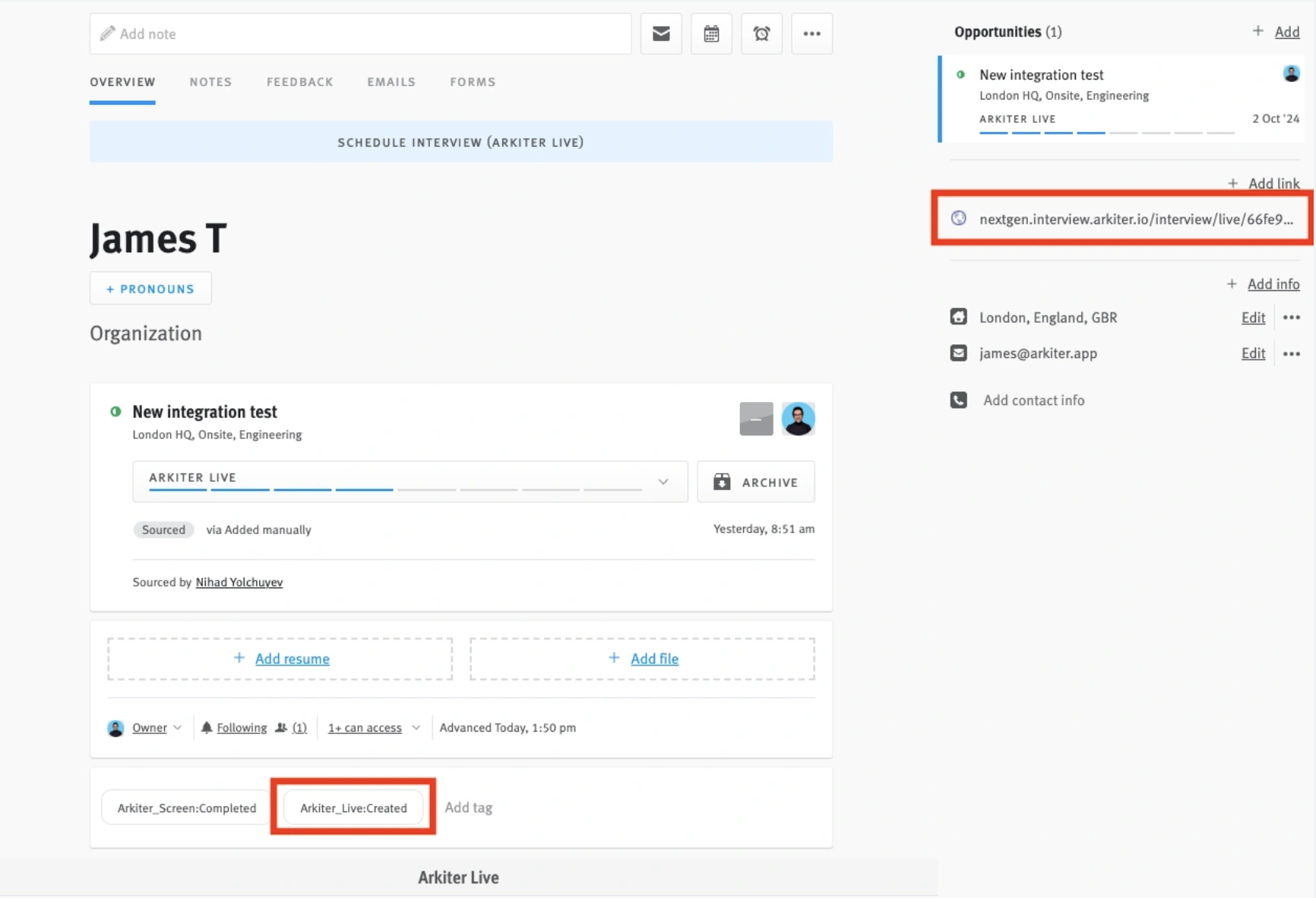Open Nihad Yolchuyev sourcer link

pyautogui.click(x=239, y=582)
